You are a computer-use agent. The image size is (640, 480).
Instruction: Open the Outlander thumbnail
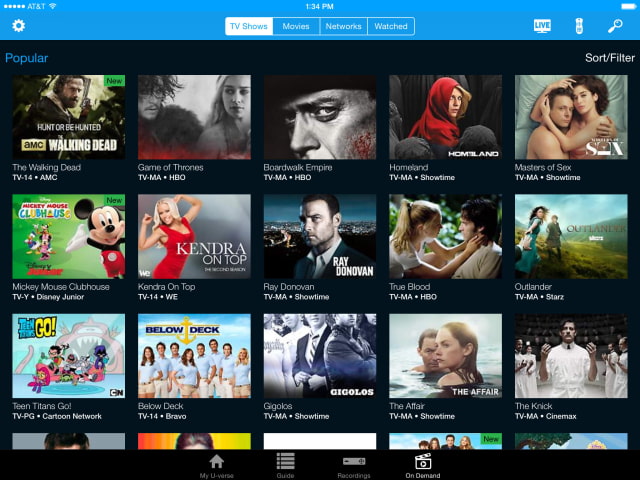click(x=571, y=236)
